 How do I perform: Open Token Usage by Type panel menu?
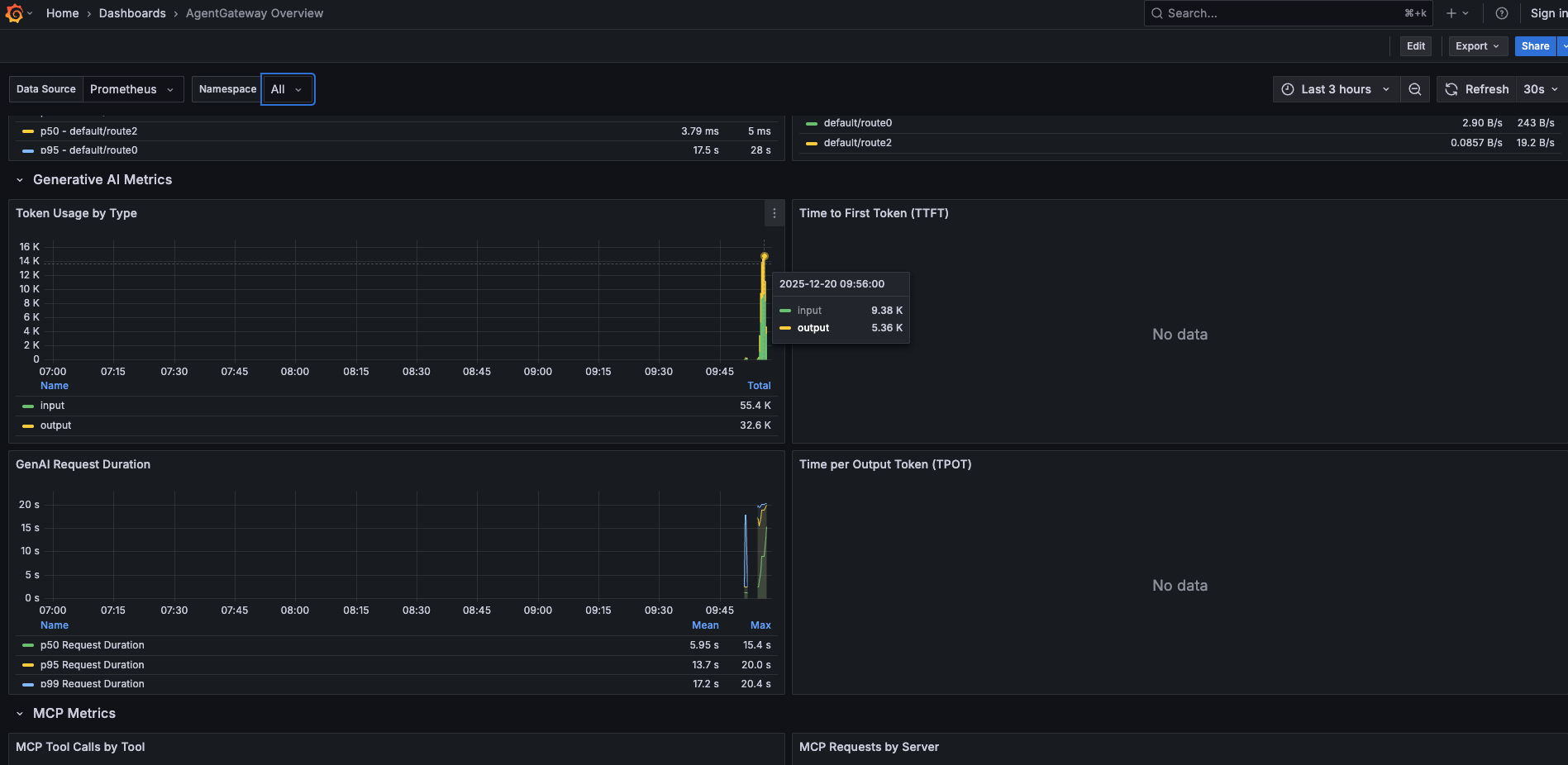pos(774,213)
